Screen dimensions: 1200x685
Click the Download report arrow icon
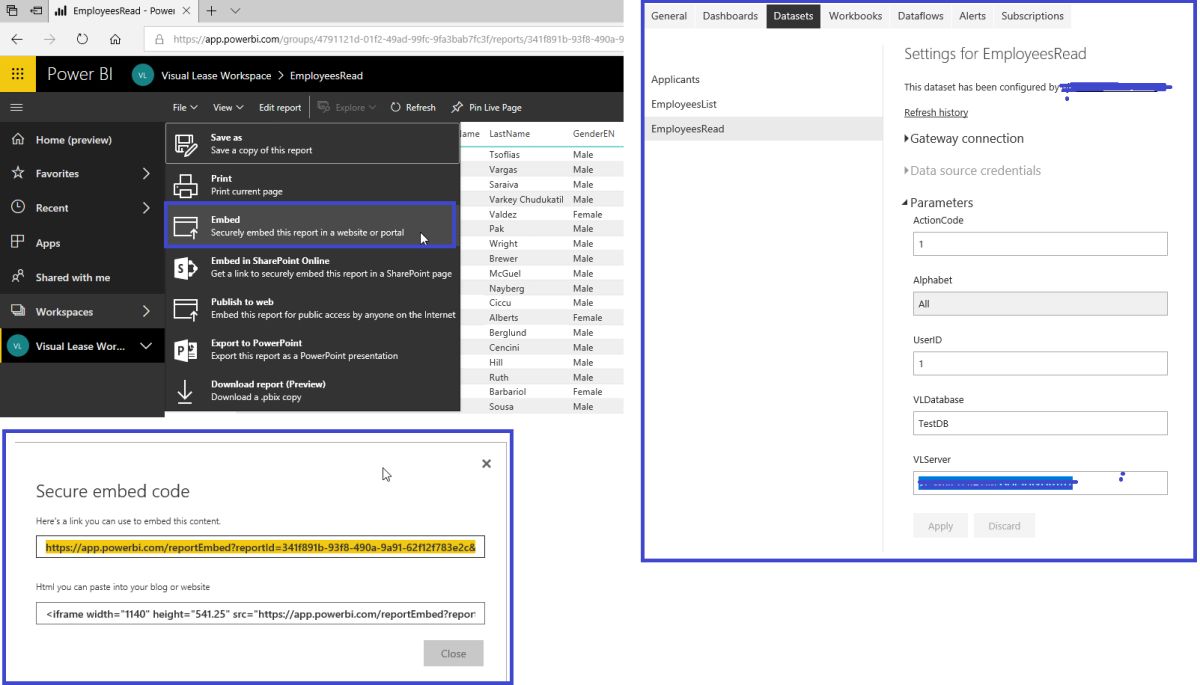coord(186,391)
